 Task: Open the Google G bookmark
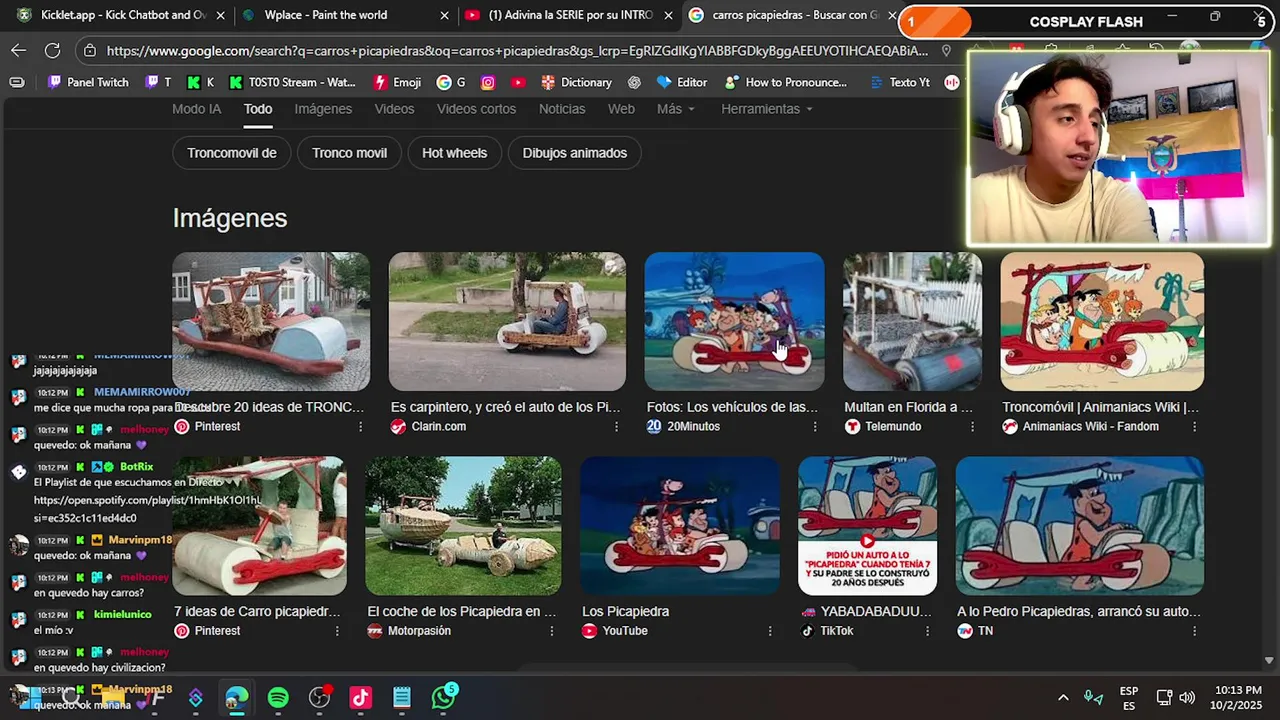click(451, 82)
